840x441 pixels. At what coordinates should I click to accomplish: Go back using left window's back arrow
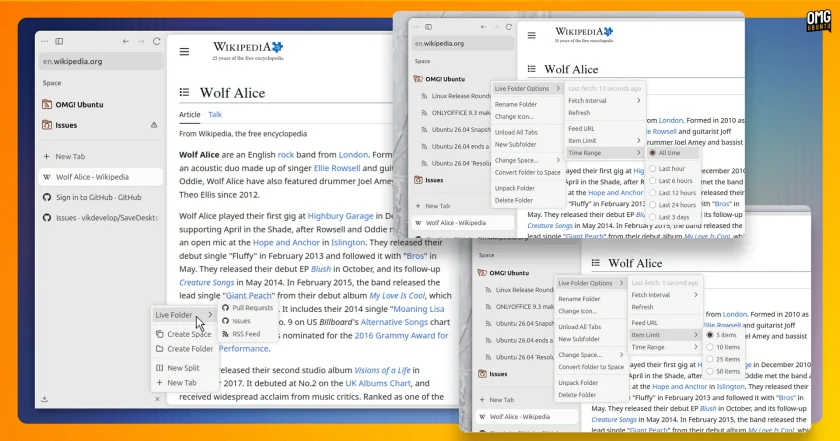(126, 41)
